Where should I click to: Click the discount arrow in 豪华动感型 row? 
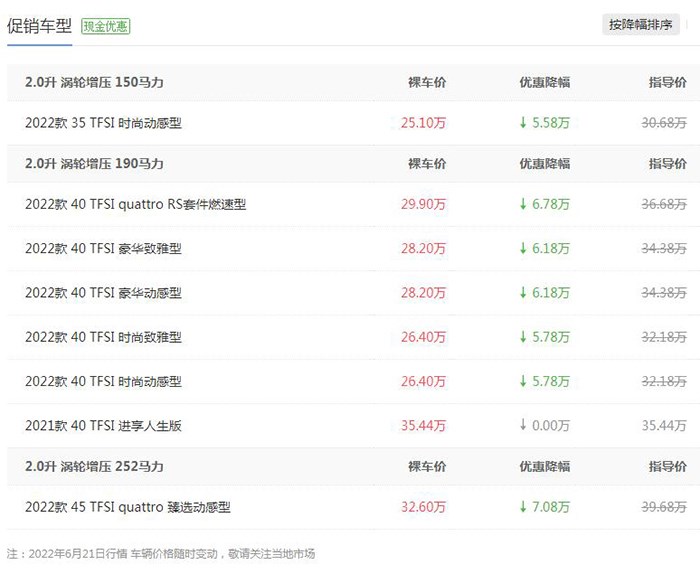click(x=522, y=293)
